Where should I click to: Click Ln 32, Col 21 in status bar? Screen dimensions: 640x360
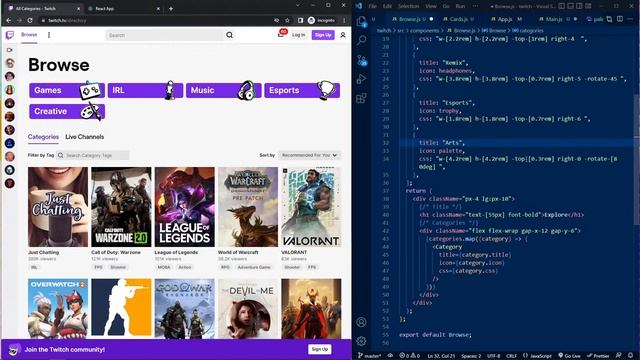coord(441,356)
